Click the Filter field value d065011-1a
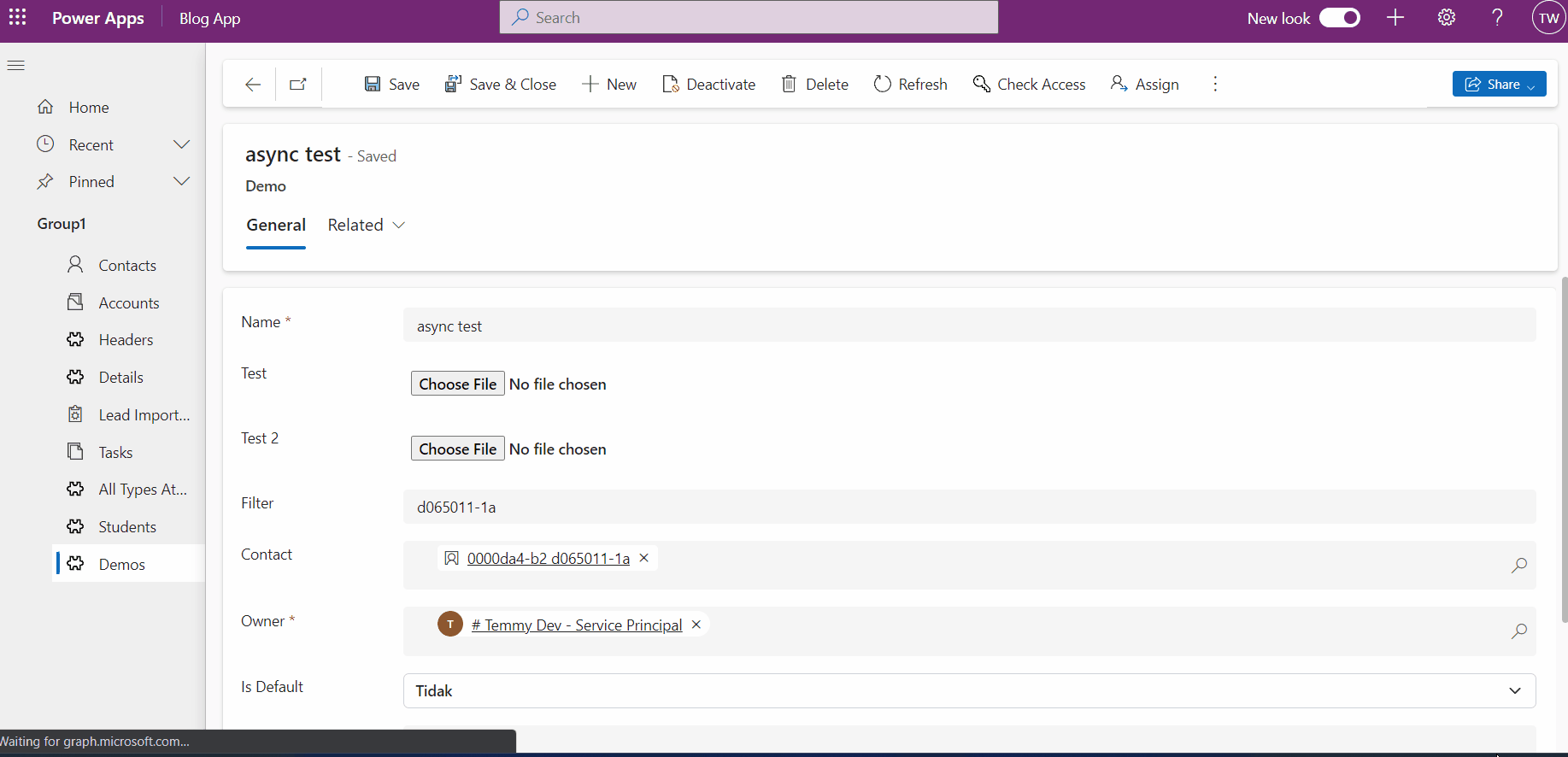Screen dimensions: 1568x757 pos(969,507)
